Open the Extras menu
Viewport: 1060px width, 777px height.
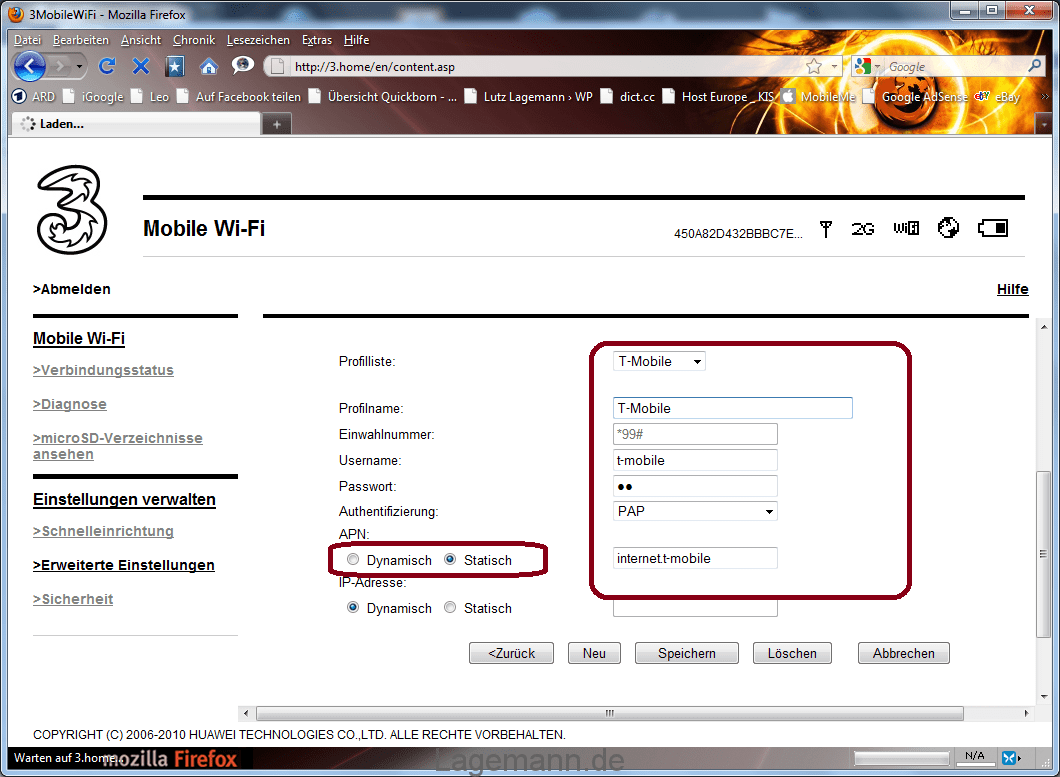317,40
